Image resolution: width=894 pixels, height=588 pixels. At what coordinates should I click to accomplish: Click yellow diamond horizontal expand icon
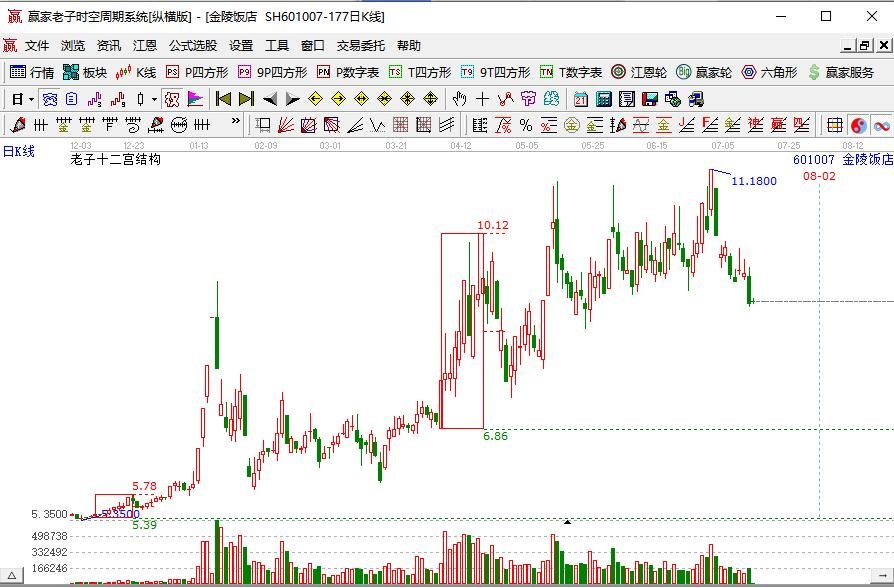tap(361, 99)
